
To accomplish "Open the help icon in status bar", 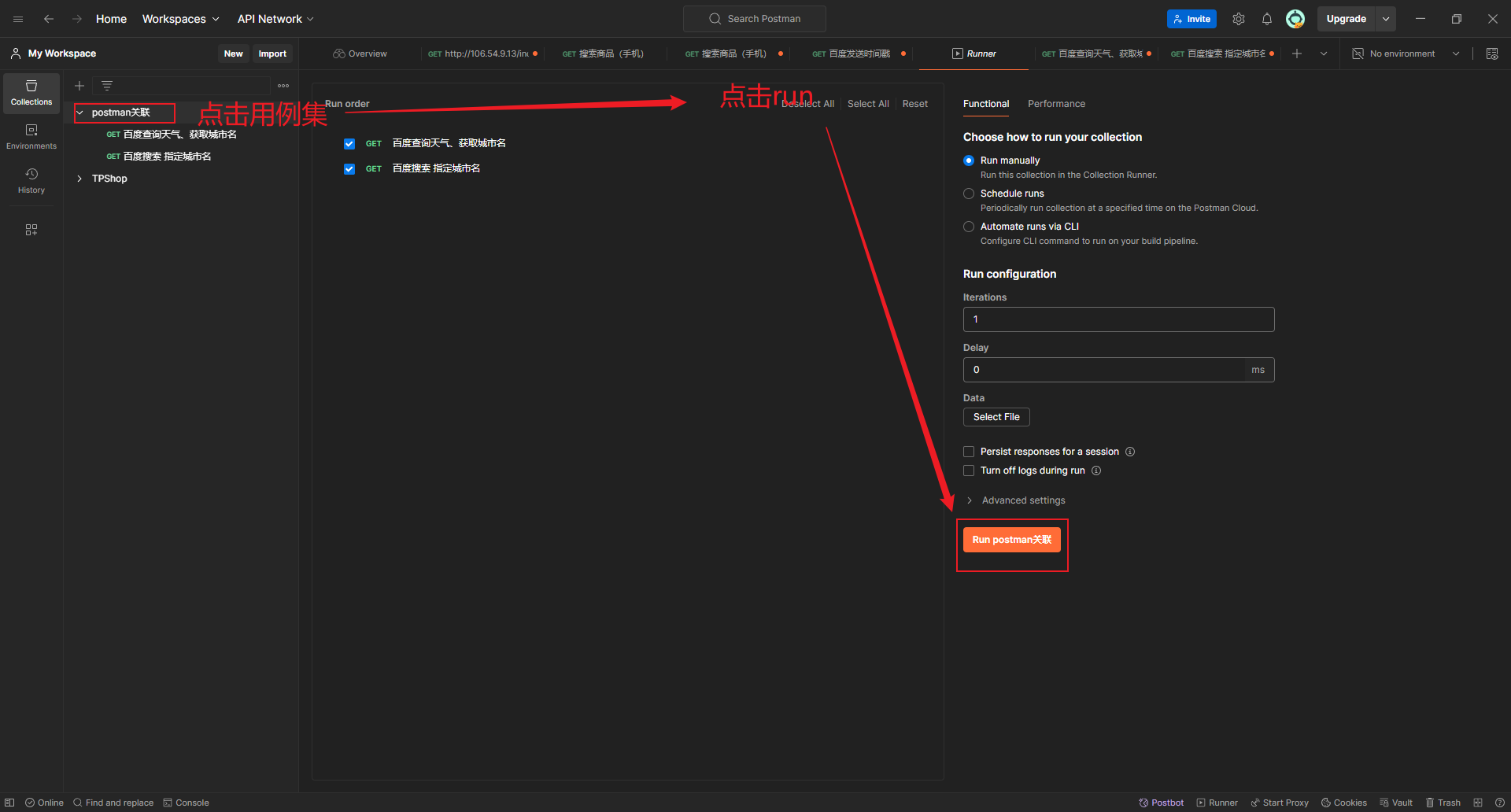I will tap(1500, 803).
